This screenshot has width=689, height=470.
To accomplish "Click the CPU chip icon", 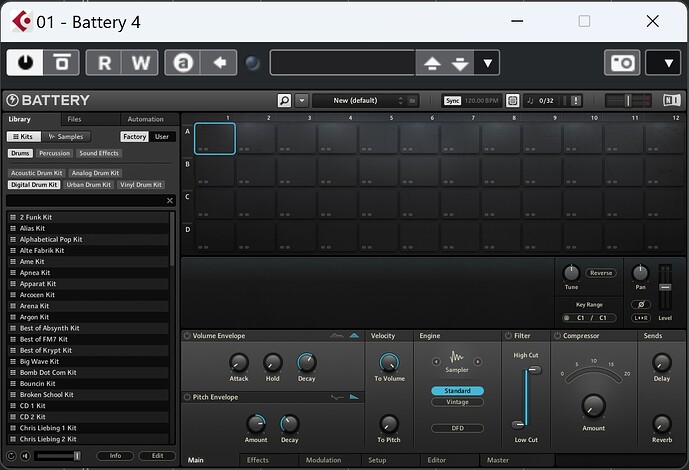I will pos(512,101).
